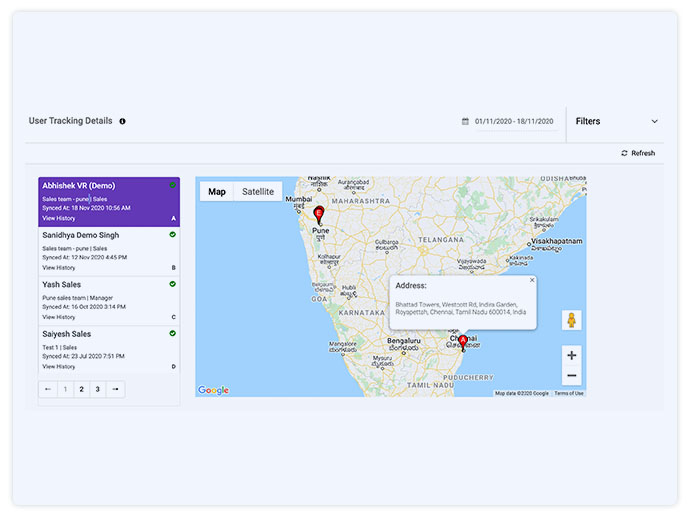Click the Google logo on the map

[214, 390]
